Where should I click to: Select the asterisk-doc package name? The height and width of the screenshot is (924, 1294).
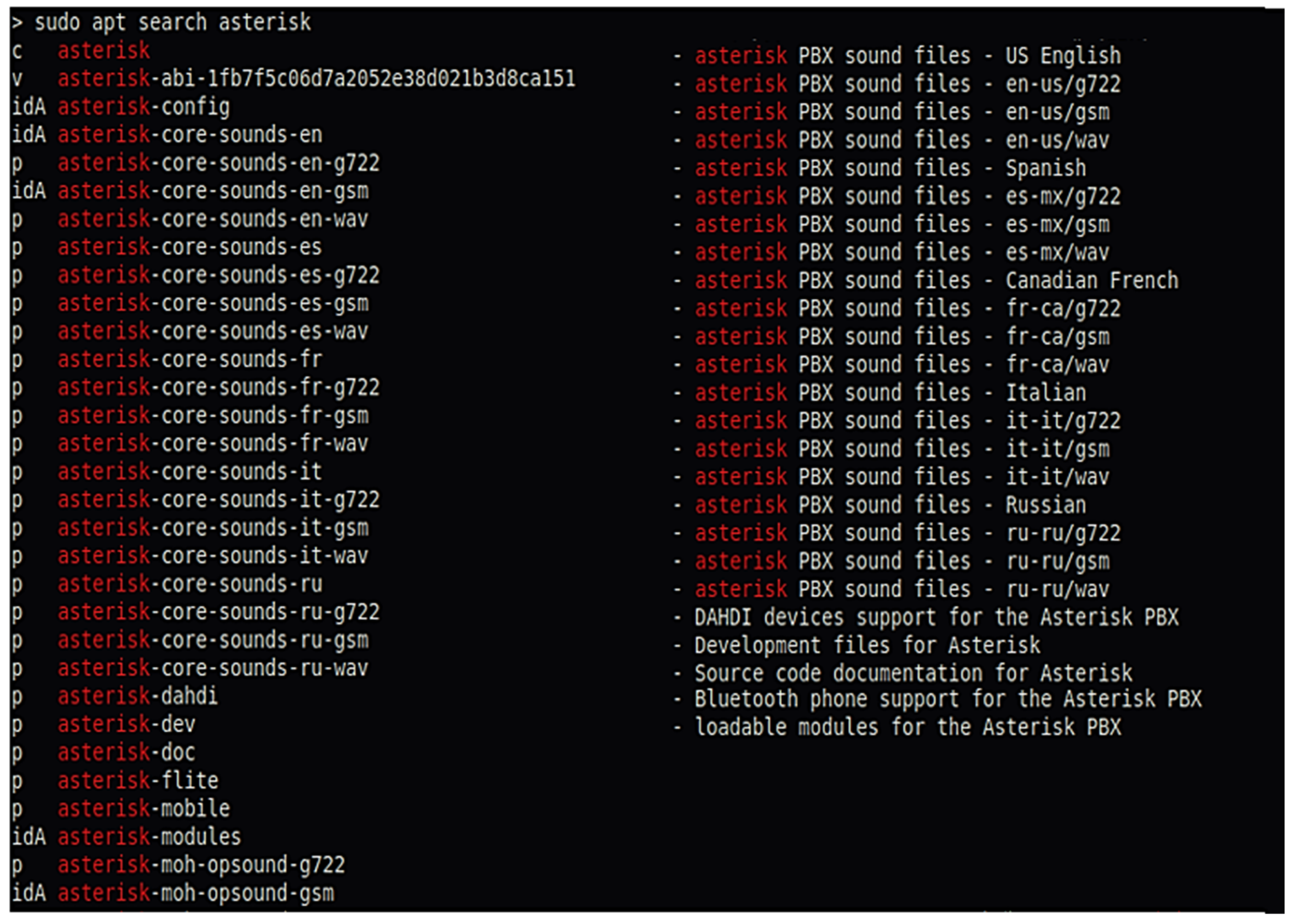[x=126, y=753]
